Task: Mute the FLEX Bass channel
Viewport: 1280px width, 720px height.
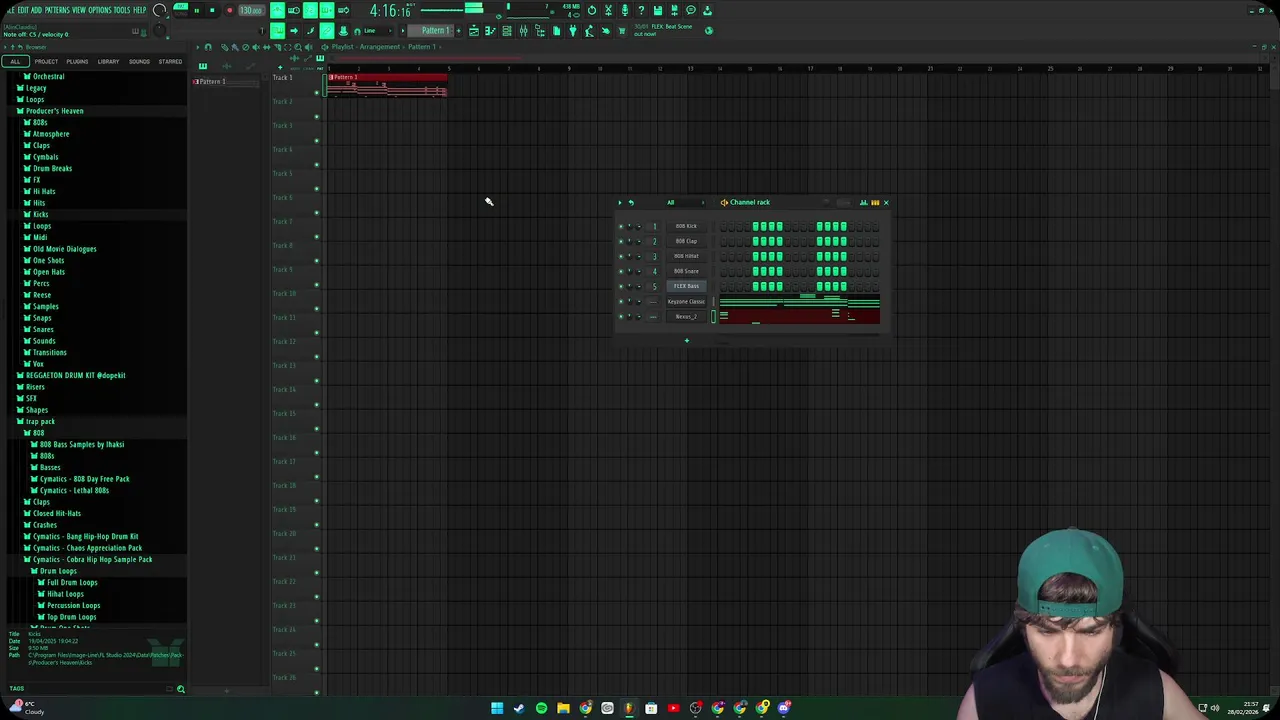Action: (x=621, y=286)
